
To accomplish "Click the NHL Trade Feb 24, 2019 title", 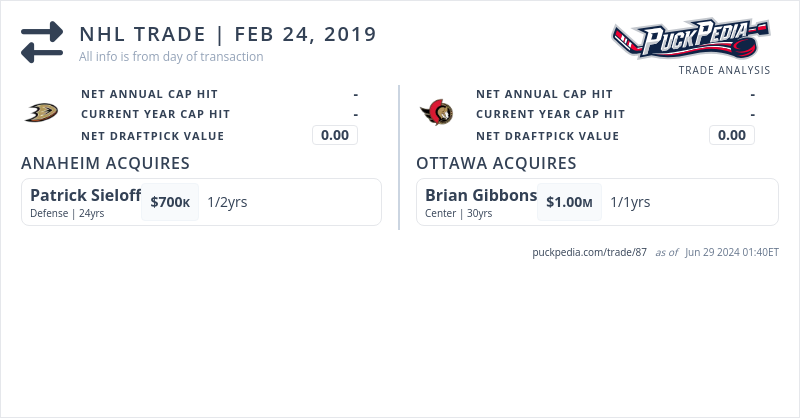I will click(228, 34).
